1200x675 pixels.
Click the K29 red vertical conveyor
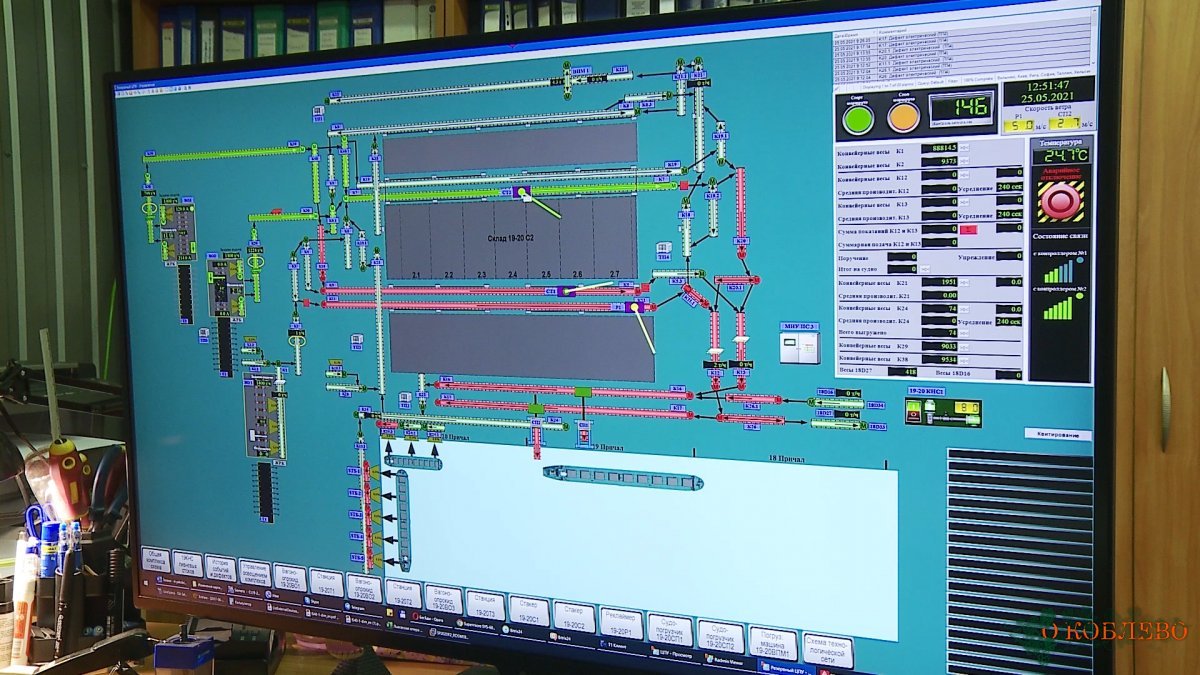point(741,205)
